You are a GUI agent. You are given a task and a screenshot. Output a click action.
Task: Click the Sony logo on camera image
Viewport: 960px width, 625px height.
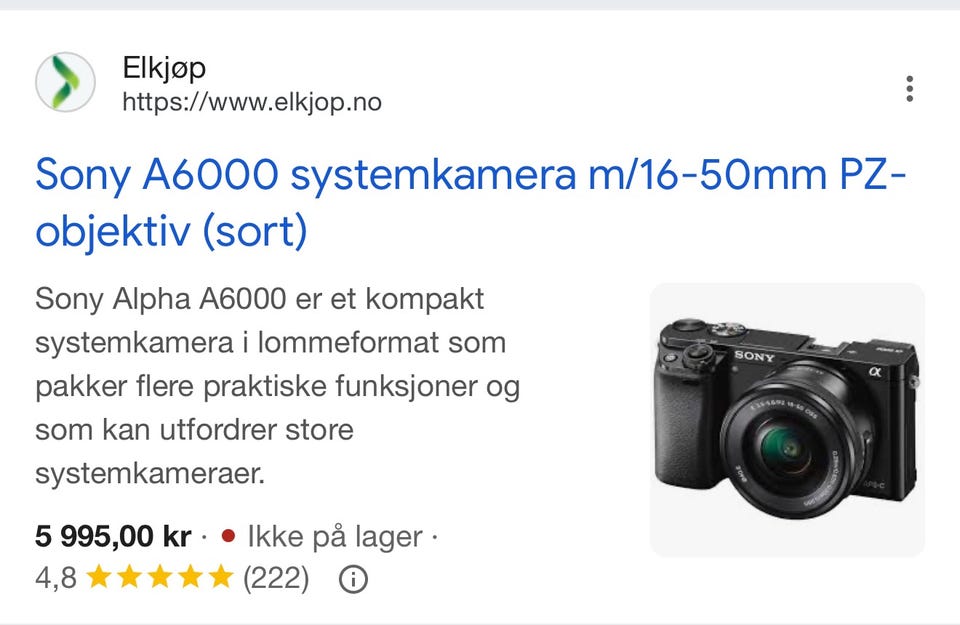tap(754, 356)
